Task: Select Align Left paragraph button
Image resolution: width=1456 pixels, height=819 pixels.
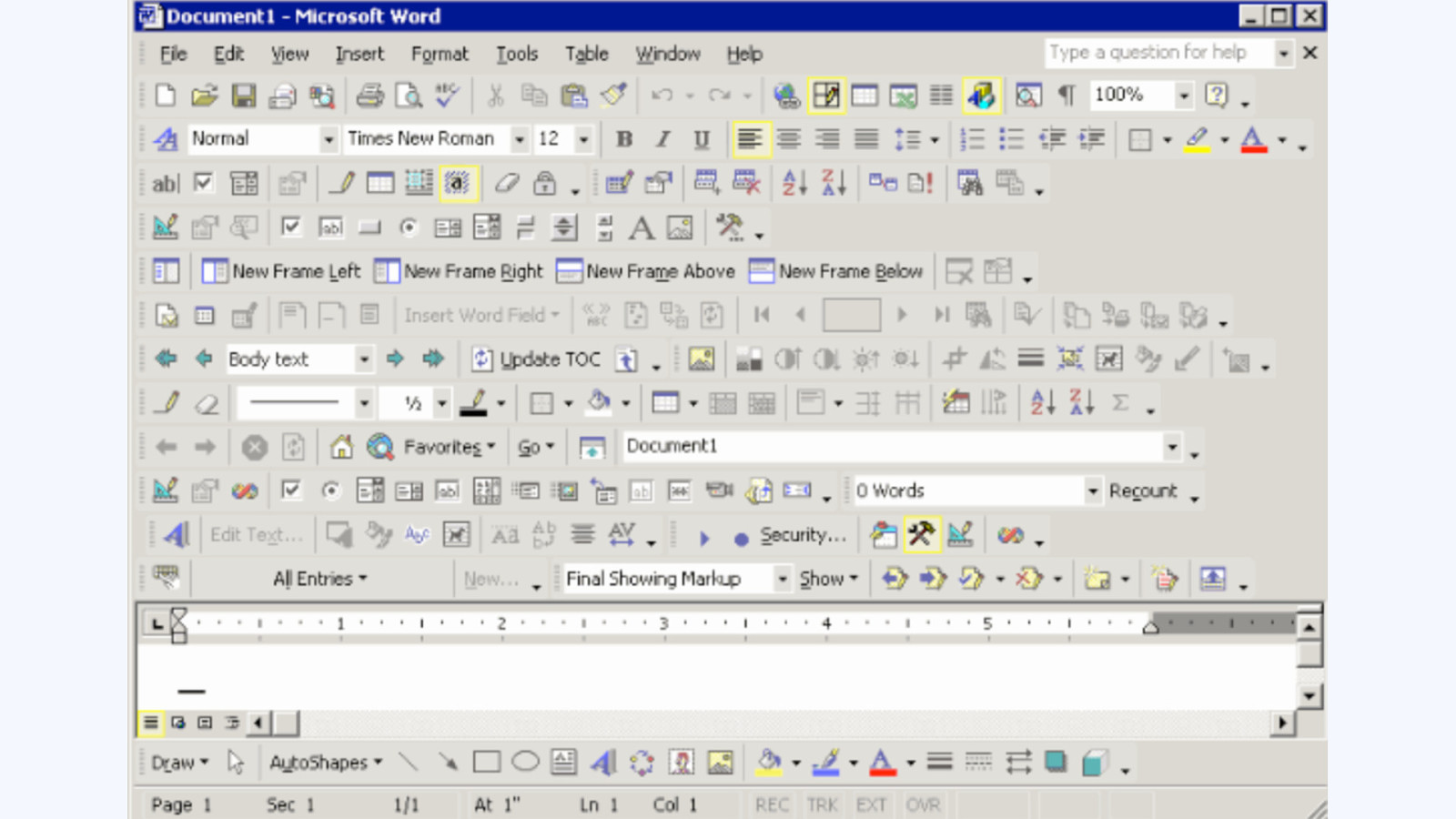Action: (750, 139)
